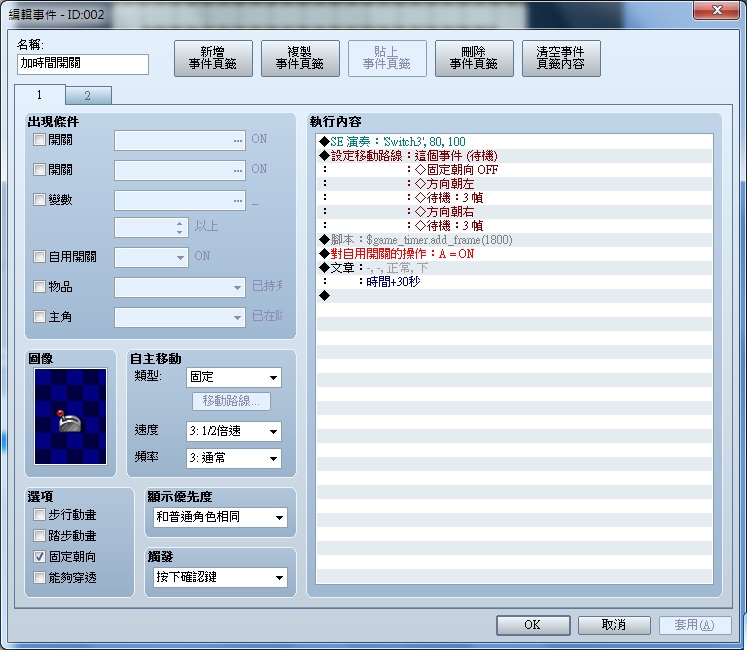Enable the second 開關 condition checkbox
The width and height of the screenshot is (747, 650).
[x=39, y=169]
